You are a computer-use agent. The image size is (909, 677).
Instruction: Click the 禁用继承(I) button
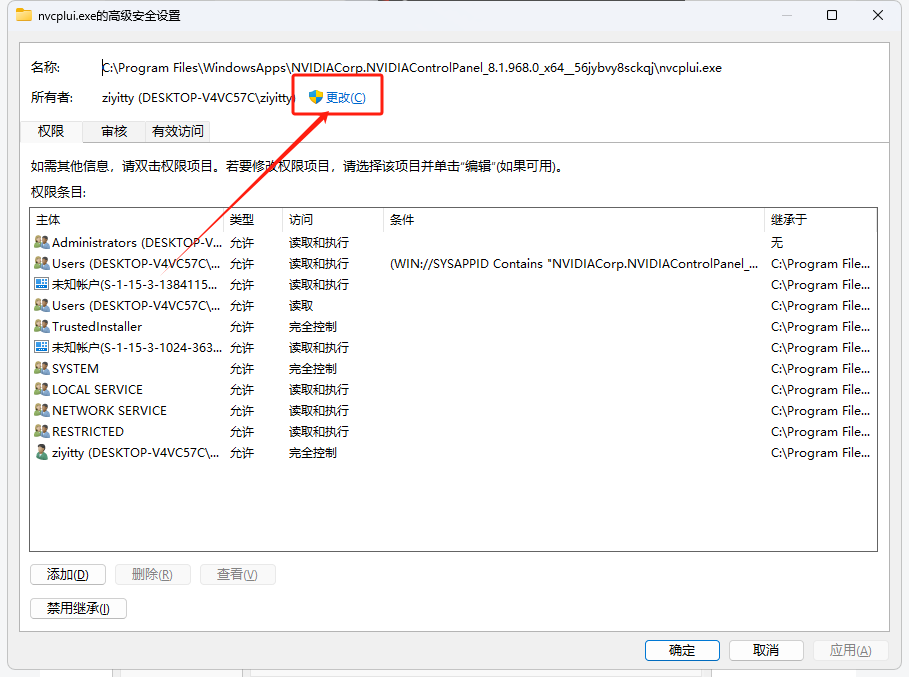pos(78,608)
